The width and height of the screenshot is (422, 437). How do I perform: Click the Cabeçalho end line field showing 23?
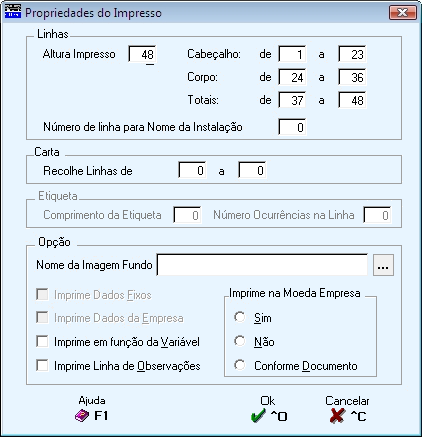(352, 54)
